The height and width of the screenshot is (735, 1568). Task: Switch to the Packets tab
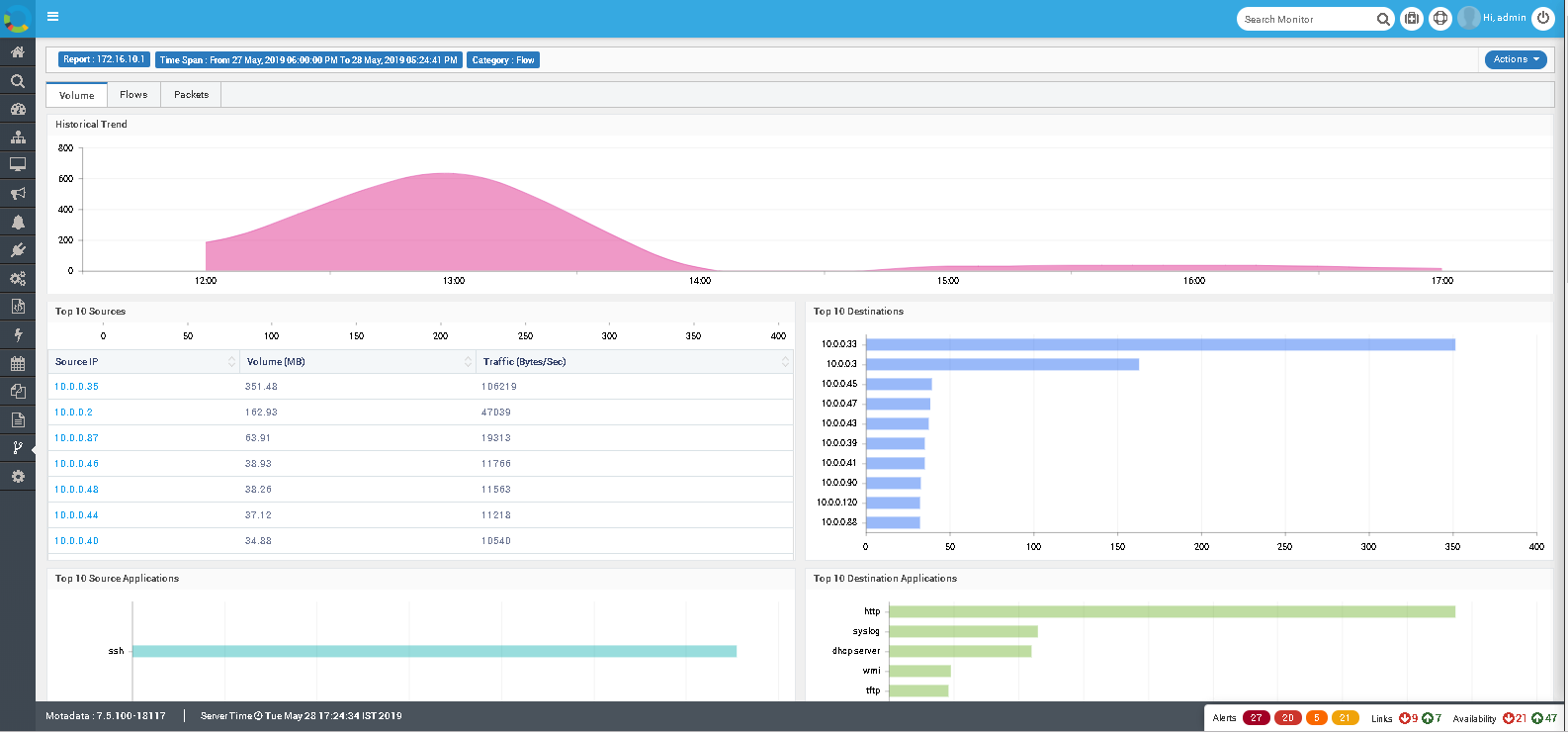click(191, 95)
